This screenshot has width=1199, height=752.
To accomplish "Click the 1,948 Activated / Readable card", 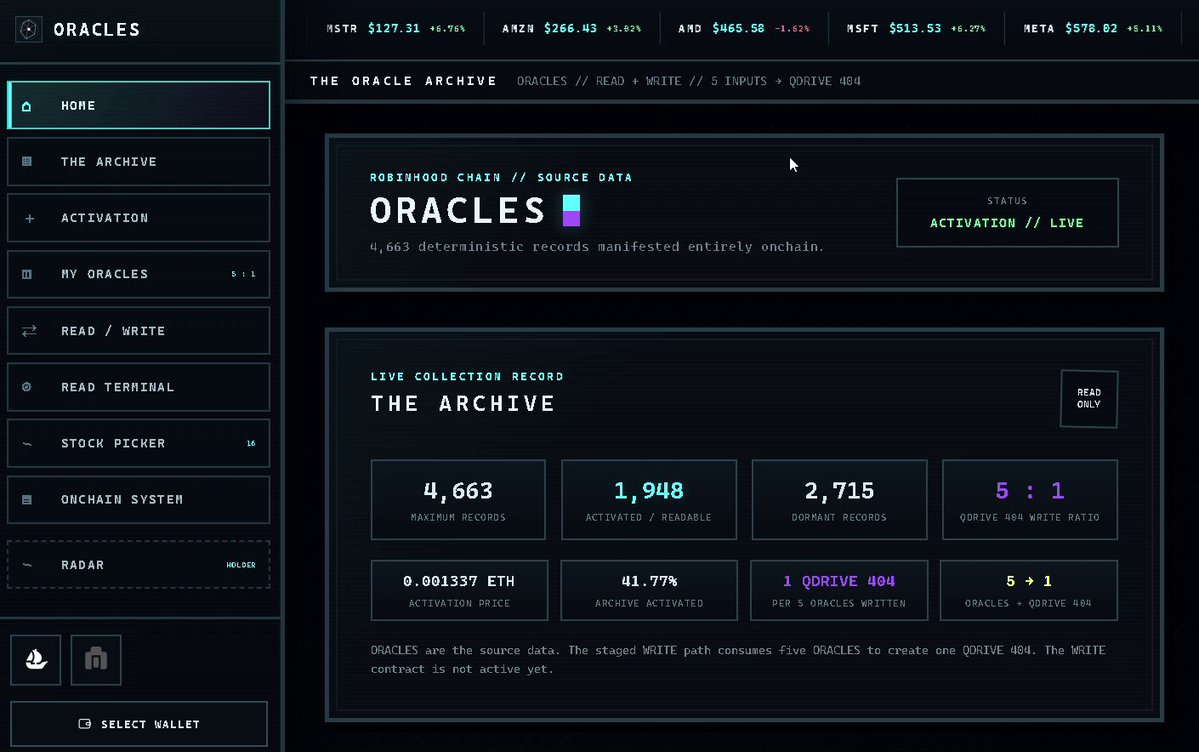I will (x=648, y=500).
